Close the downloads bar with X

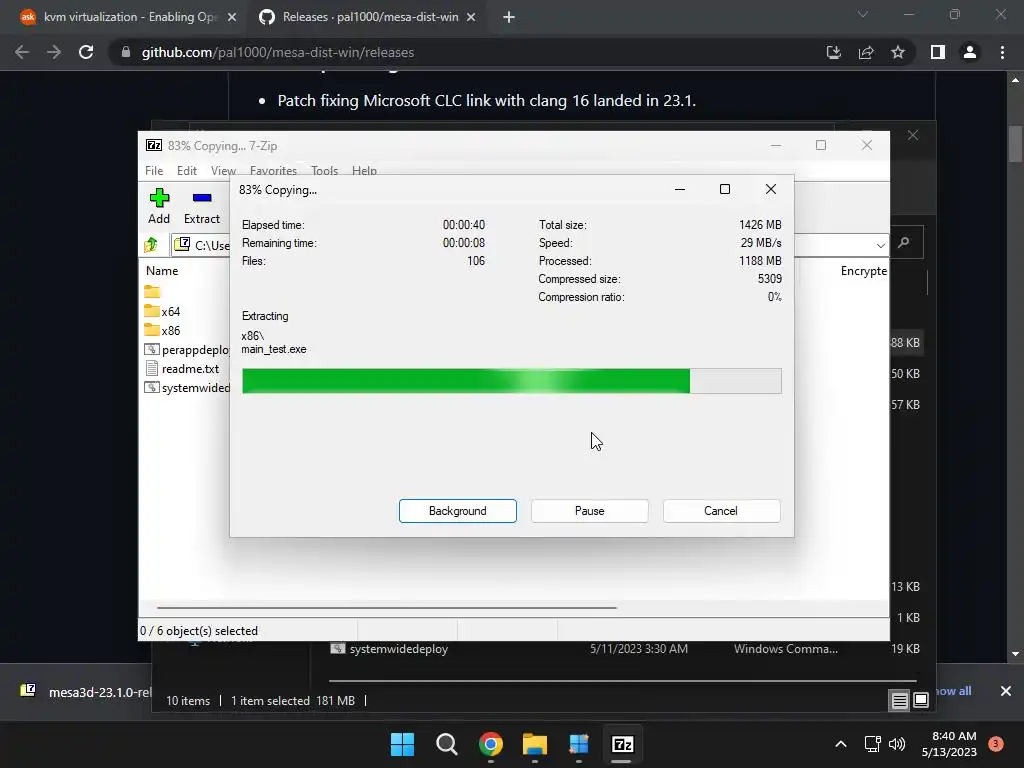pos(1006,691)
